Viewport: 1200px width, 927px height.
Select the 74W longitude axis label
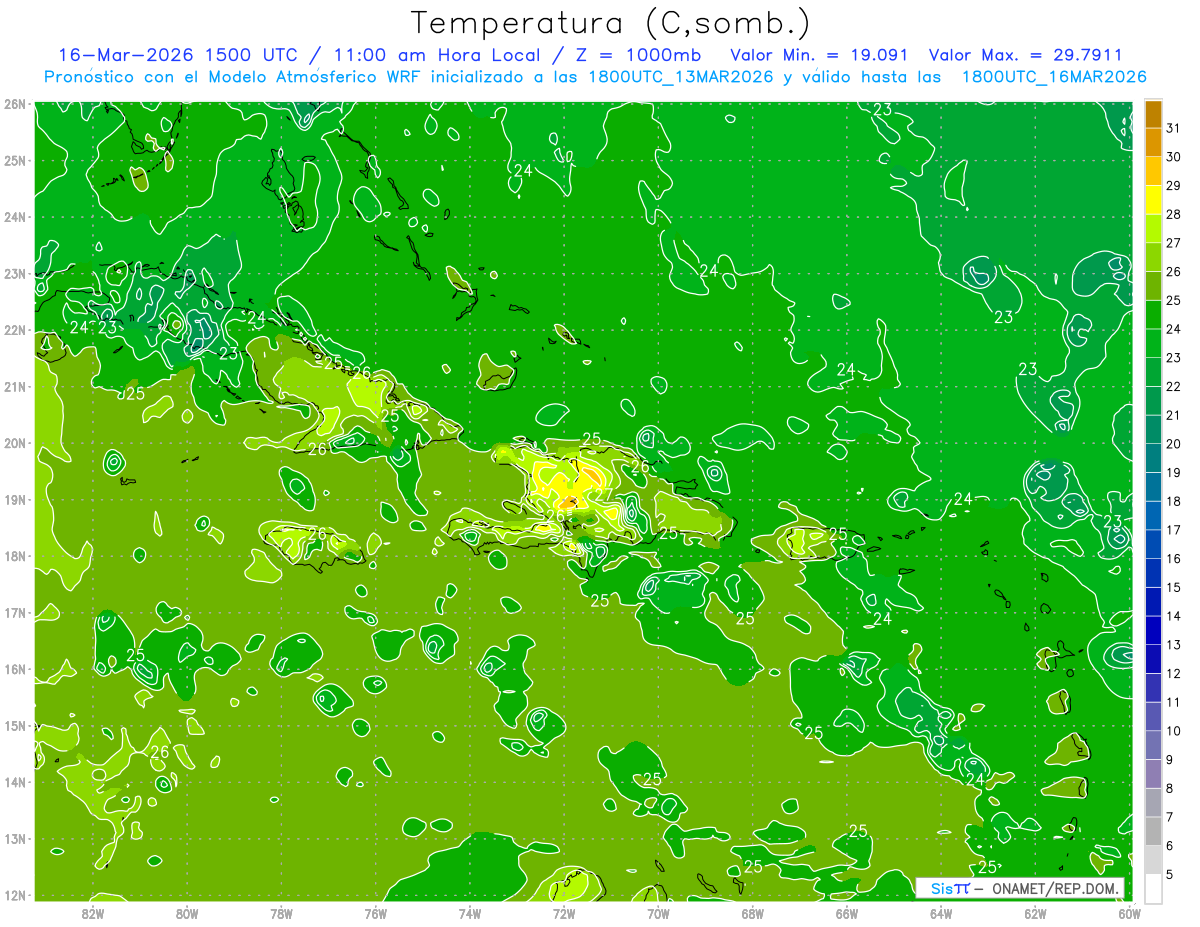470,913
